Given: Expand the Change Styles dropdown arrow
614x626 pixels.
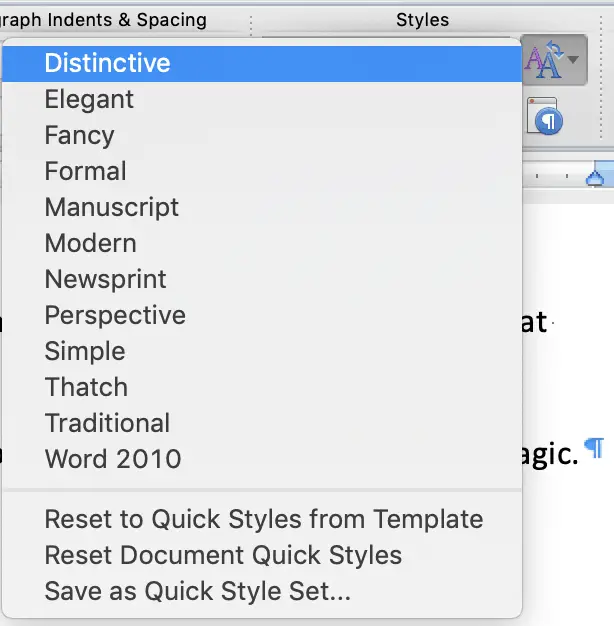Looking at the screenshot, I should (573, 60).
